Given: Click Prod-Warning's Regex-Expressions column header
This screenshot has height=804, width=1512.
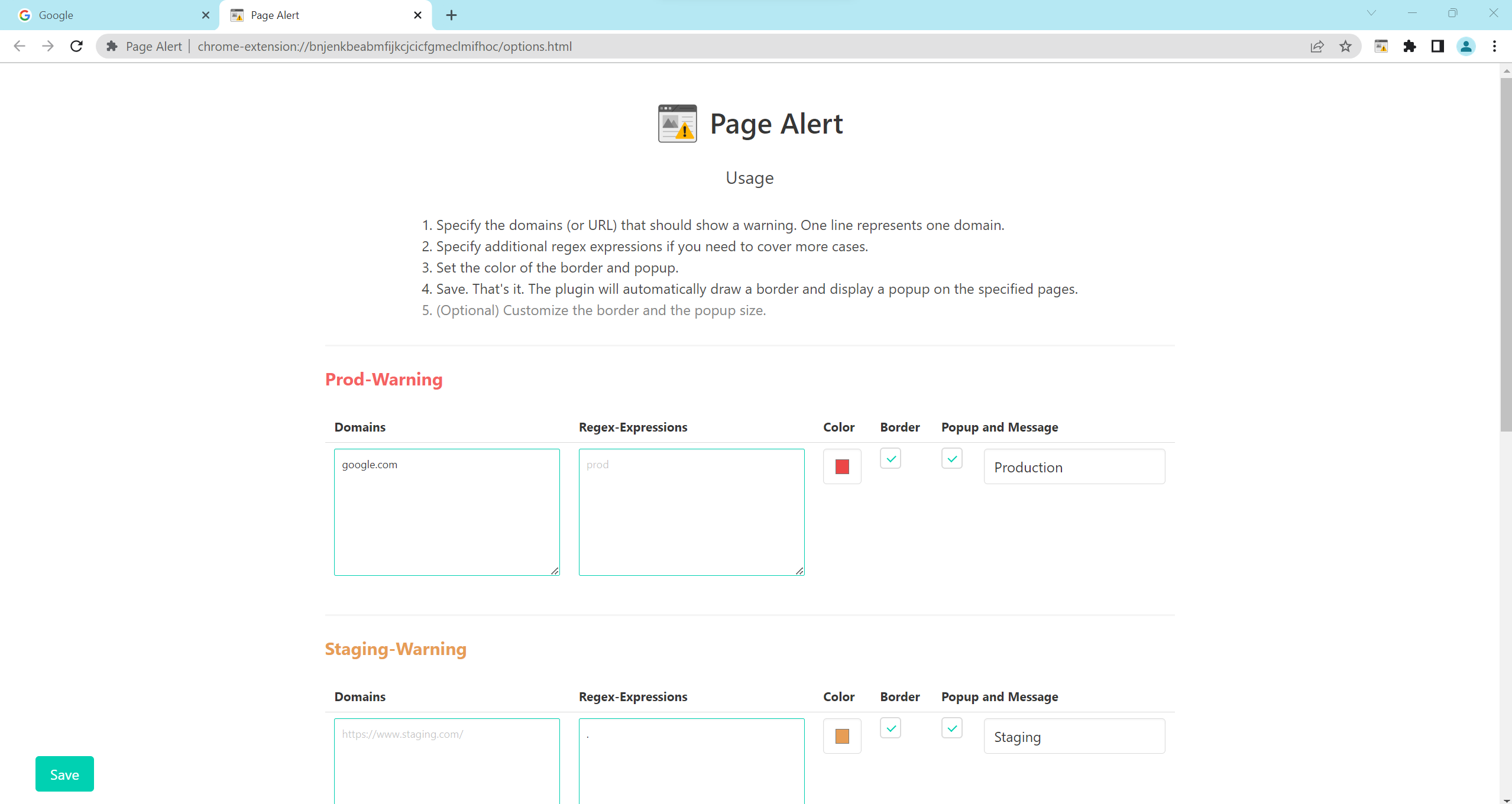Looking at the screenshot, I should pos(633,427).
